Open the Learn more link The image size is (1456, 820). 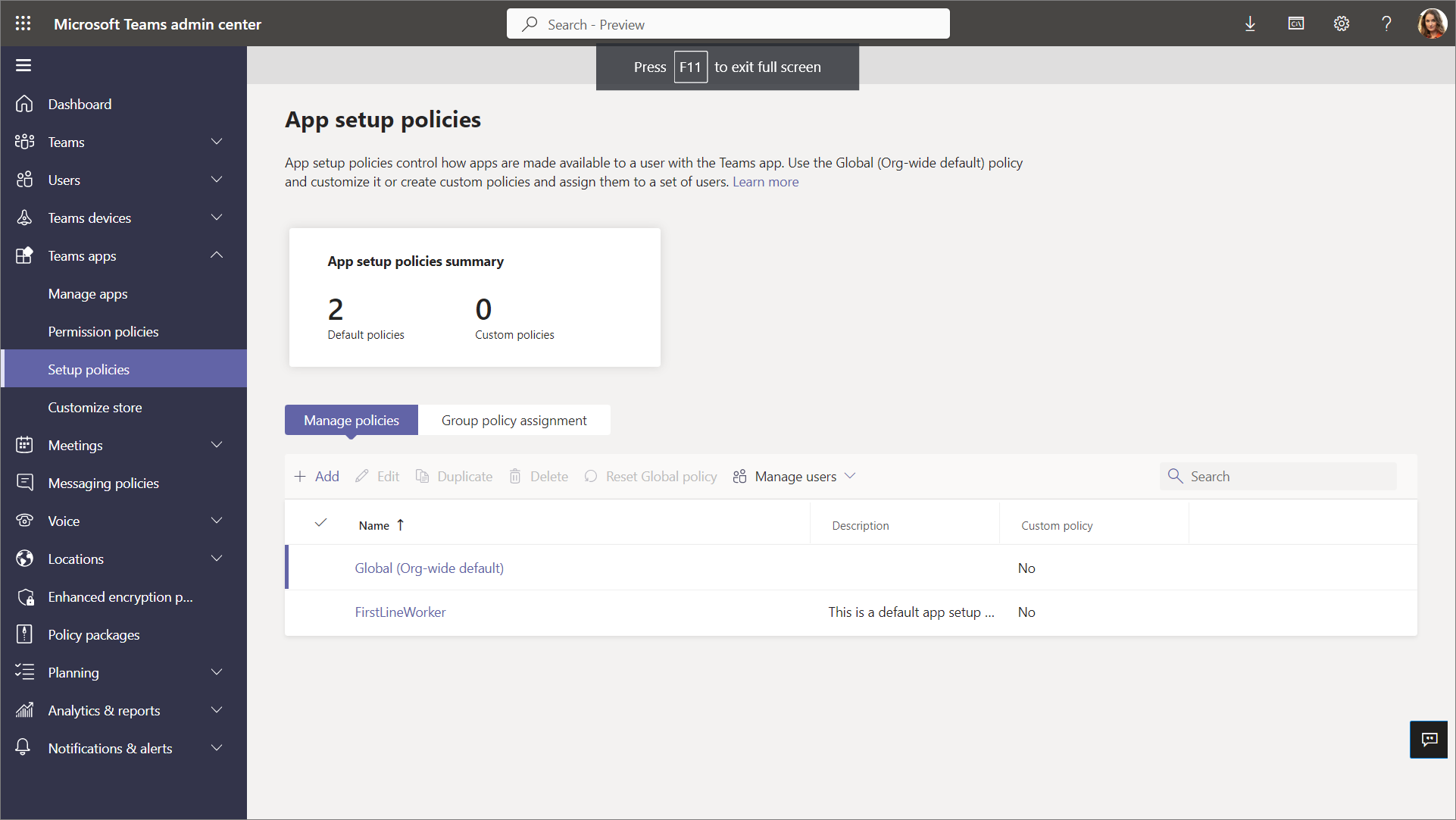765,182
